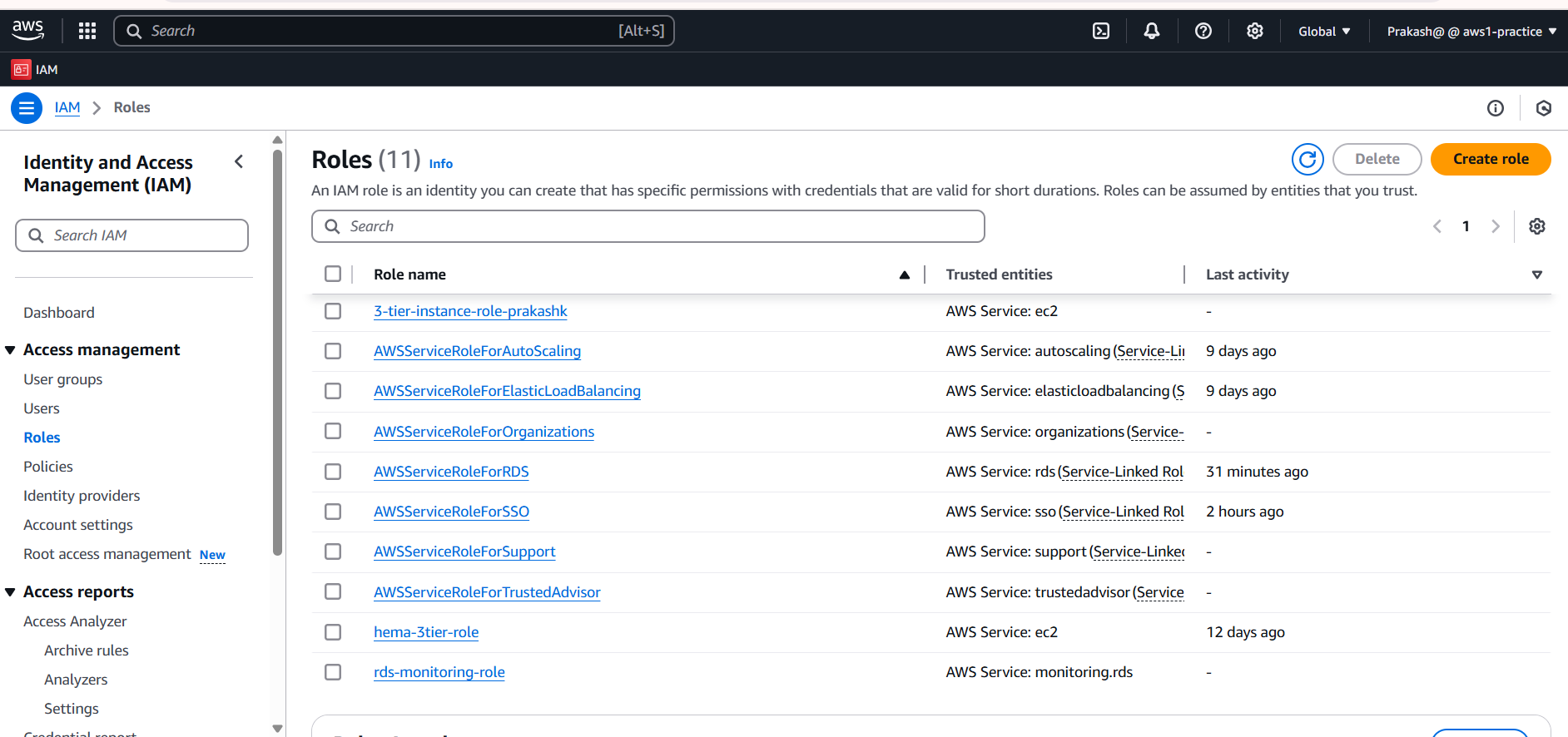
Task: Click the roles table Search field
Action: [648, 226]
